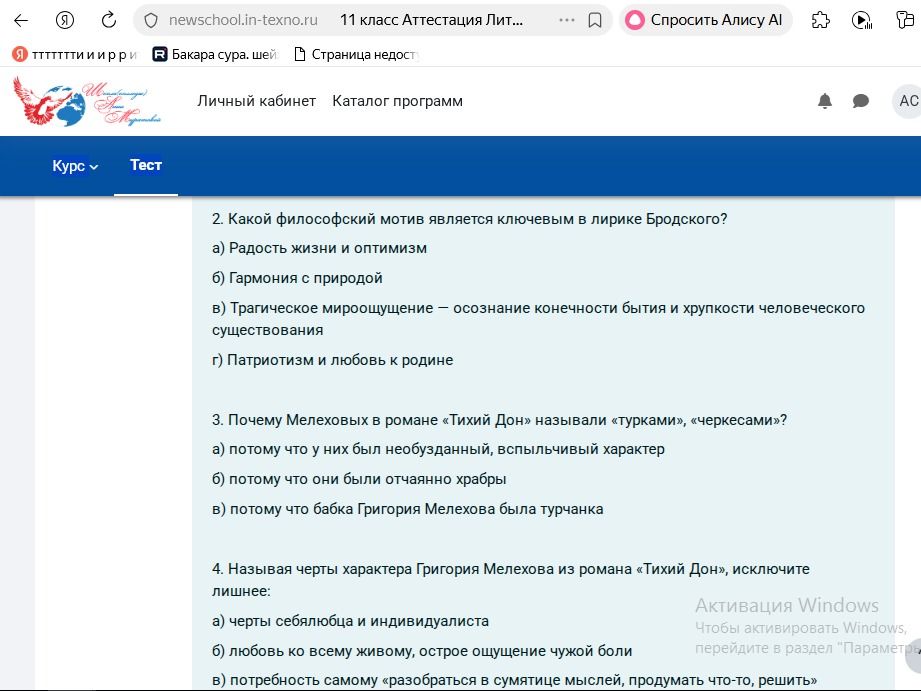Open the tabs panel icon in the browser toolbar's right corner

[x=905, y=21]
